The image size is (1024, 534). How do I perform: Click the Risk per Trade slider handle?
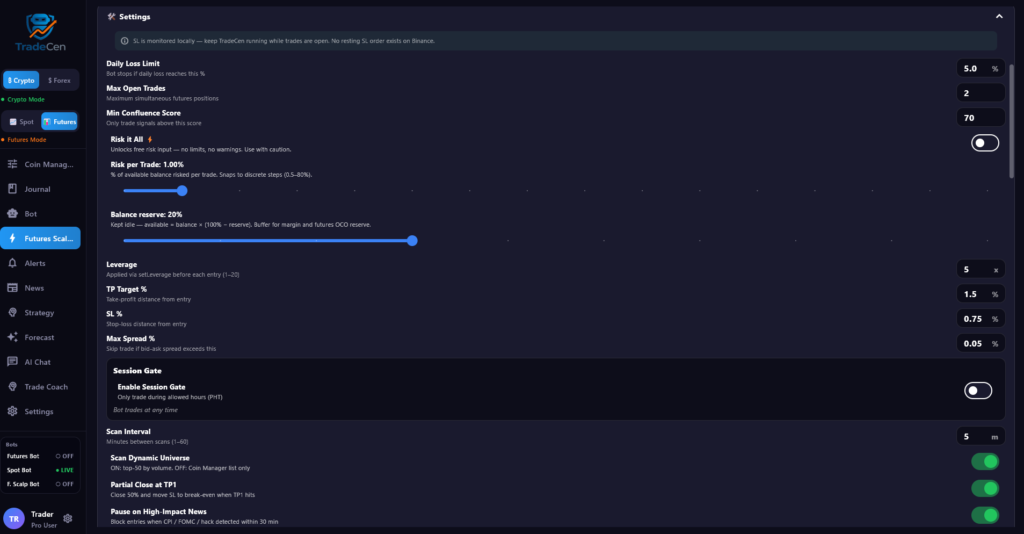[x=182, y=191]
